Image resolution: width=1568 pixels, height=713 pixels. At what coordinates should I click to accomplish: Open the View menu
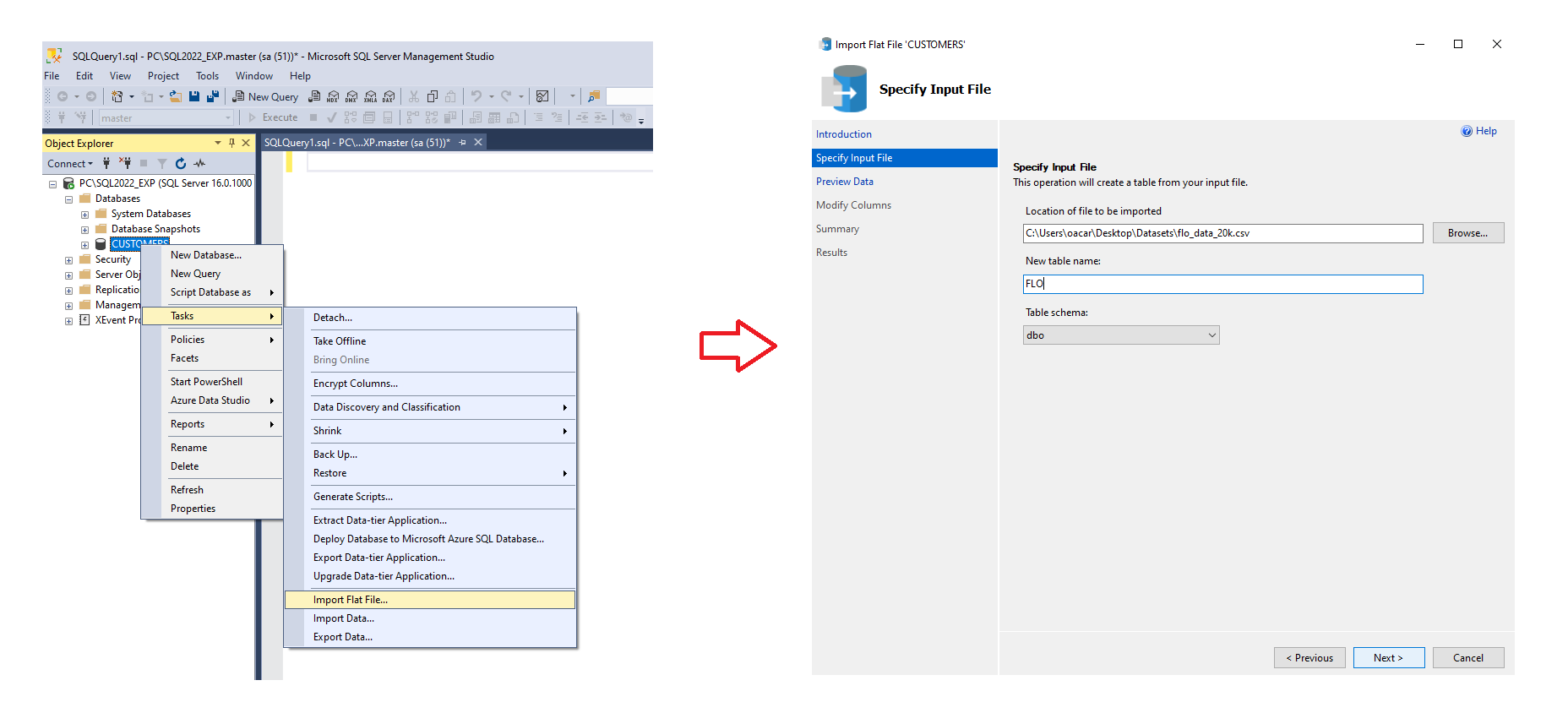tap(121, 76)
